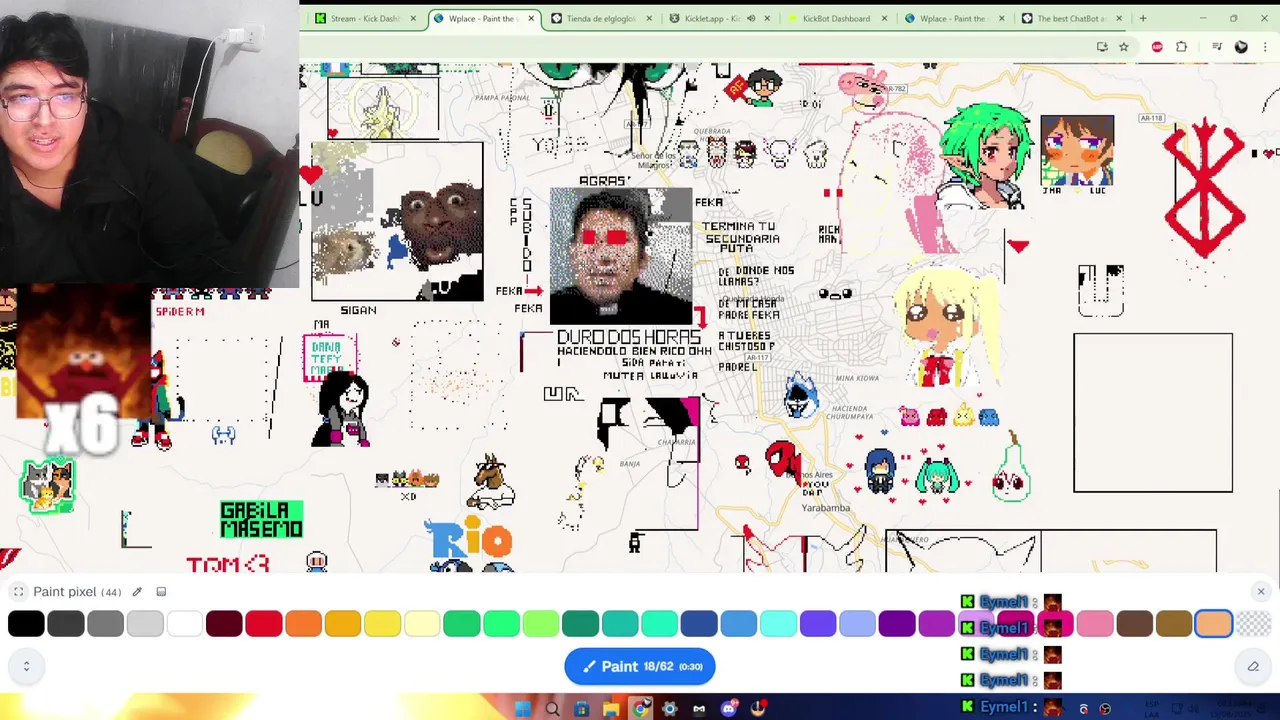1280x720 pixels.
Task: Open the browser extensions puzzle icon
Action: point(1182,47)
